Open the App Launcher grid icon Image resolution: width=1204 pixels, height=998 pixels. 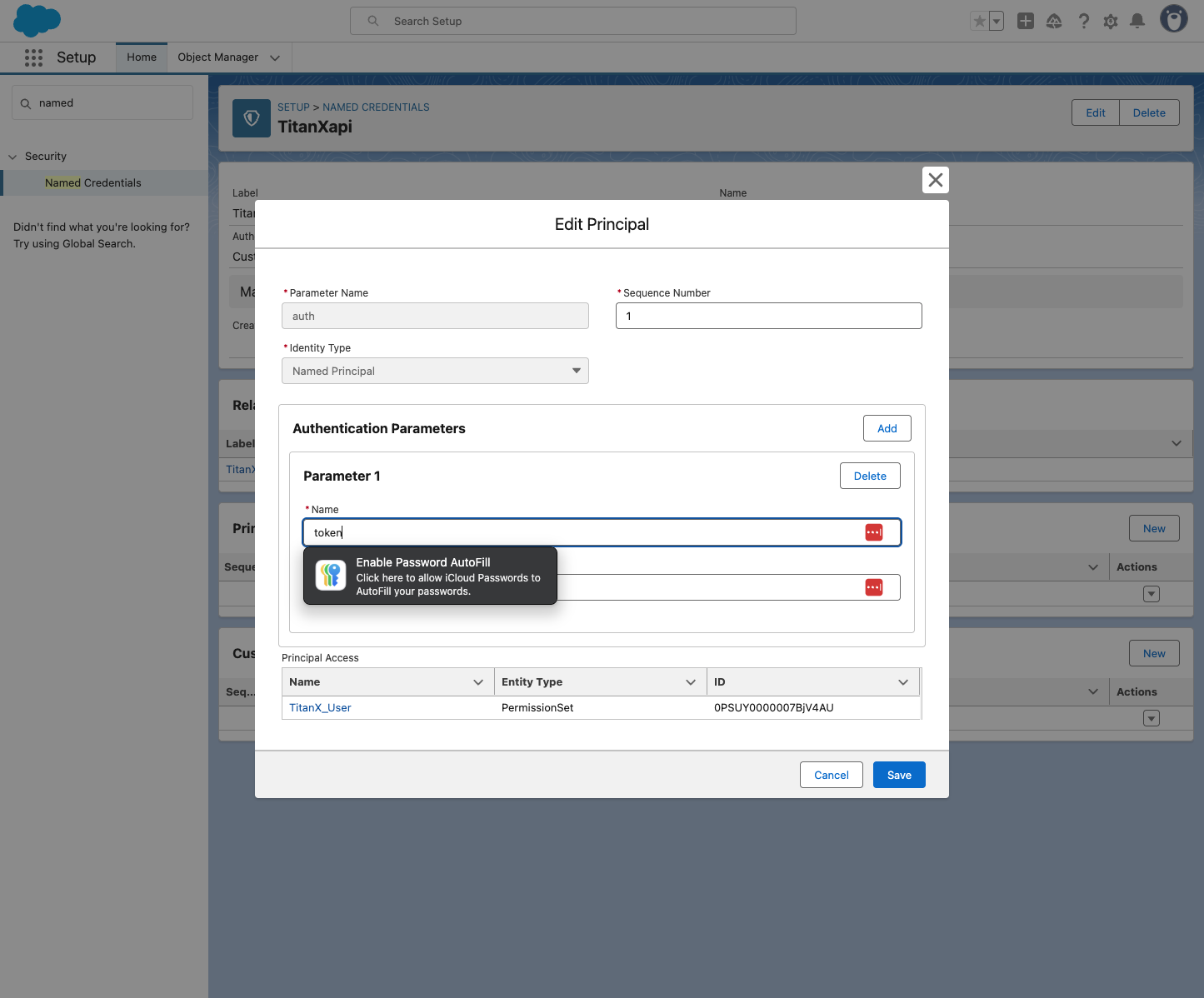click(x=33, y=57)
